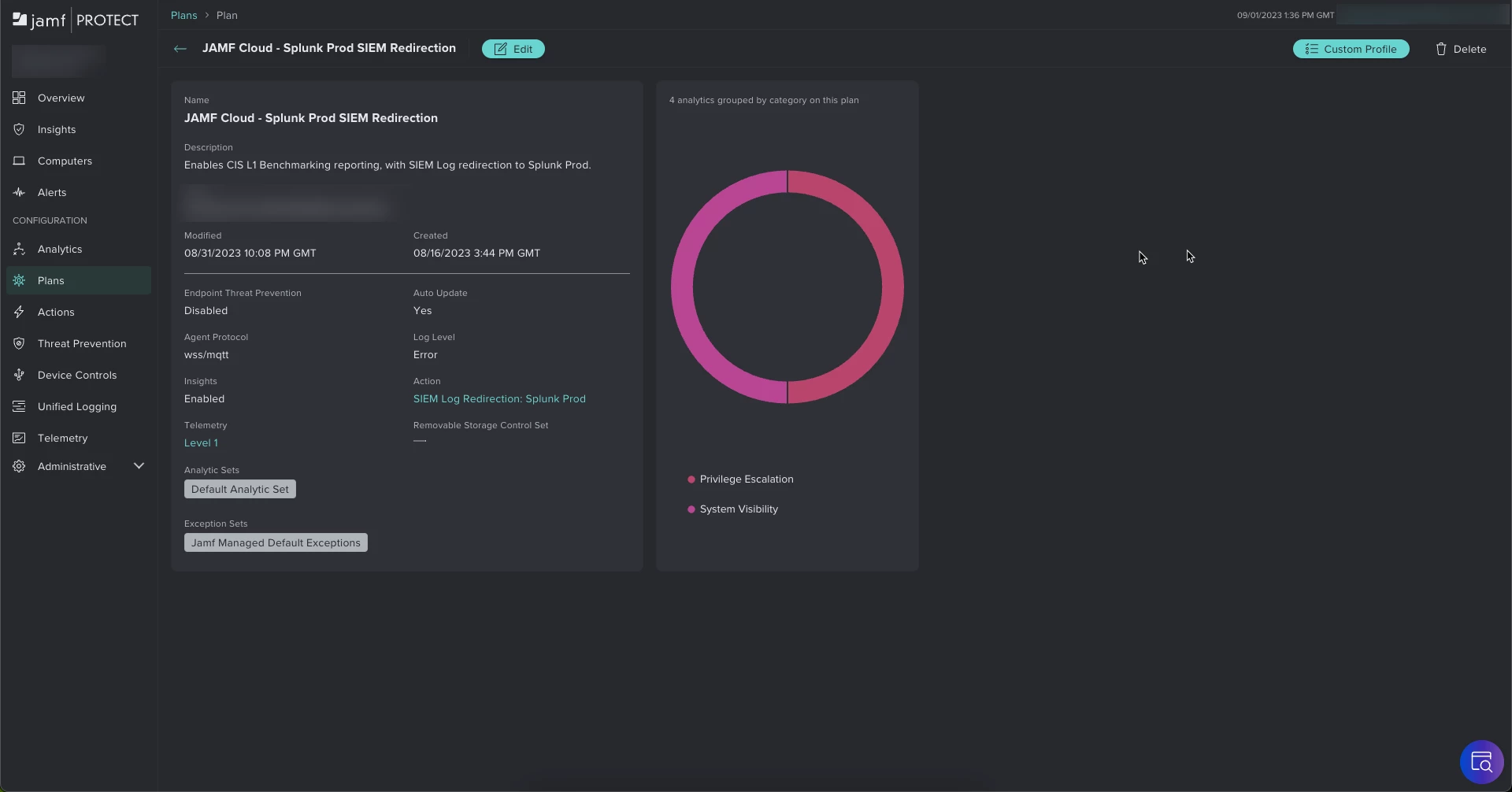
Task: Open the Level 1 telemetry link
Action: click(x=201, y=442)
